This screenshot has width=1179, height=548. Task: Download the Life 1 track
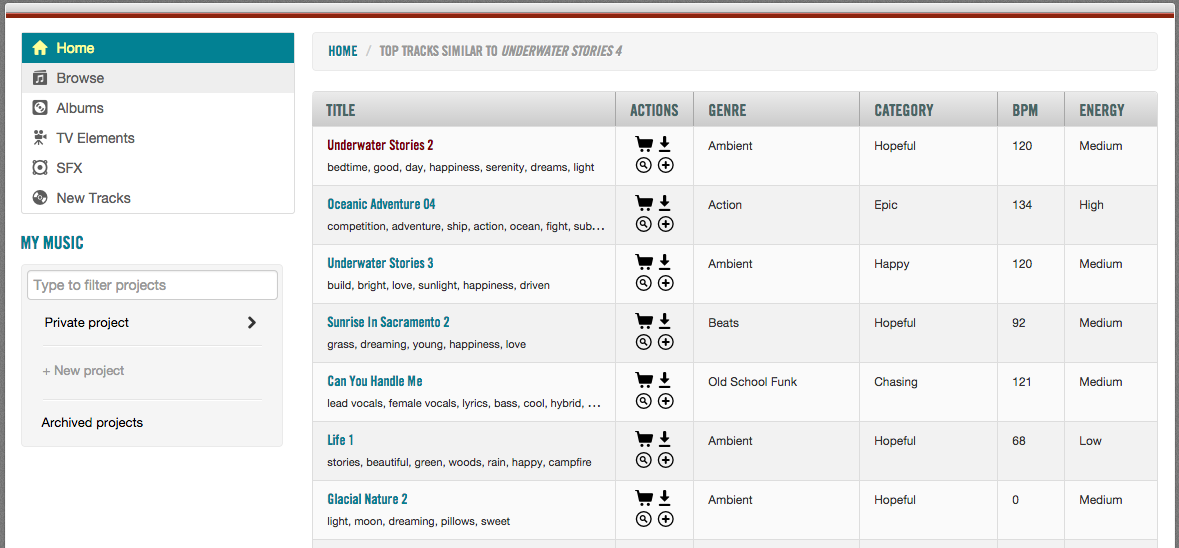665,440
